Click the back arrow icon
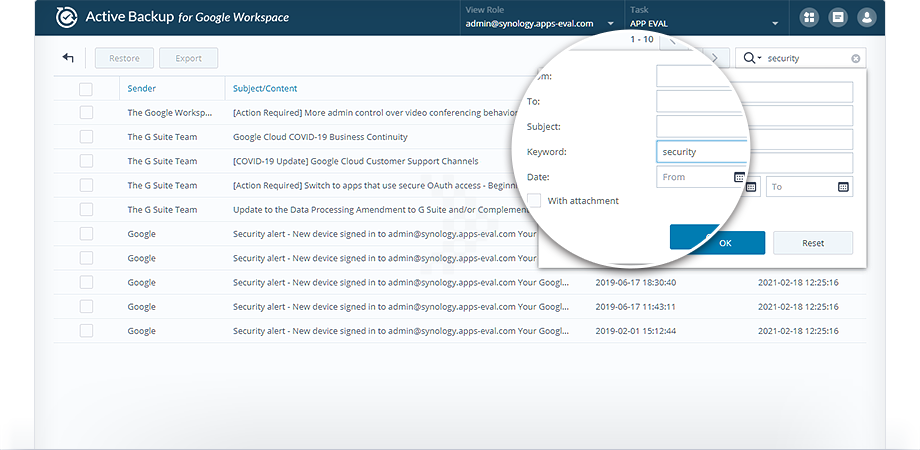 pyautogui.click(x=68, y=58)
